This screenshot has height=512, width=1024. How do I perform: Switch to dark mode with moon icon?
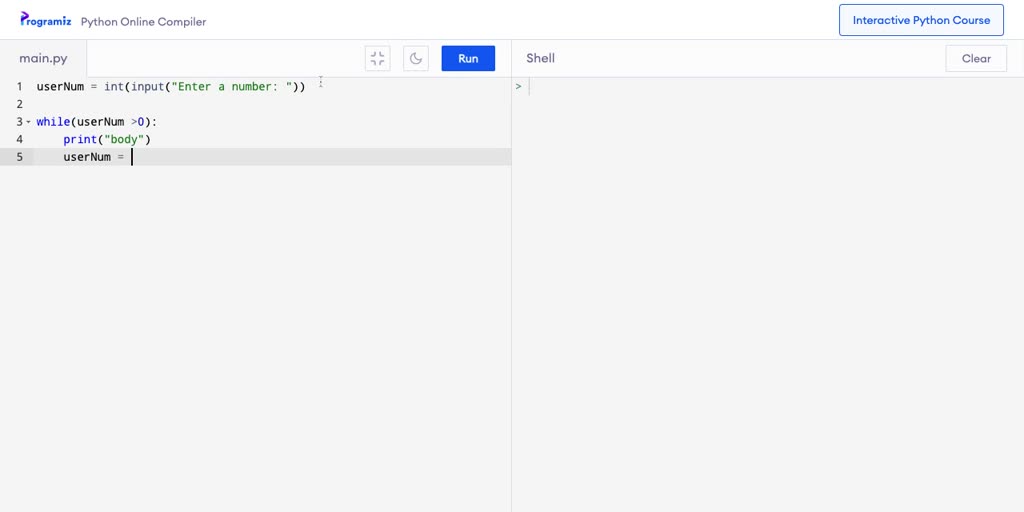click(416, 58)
